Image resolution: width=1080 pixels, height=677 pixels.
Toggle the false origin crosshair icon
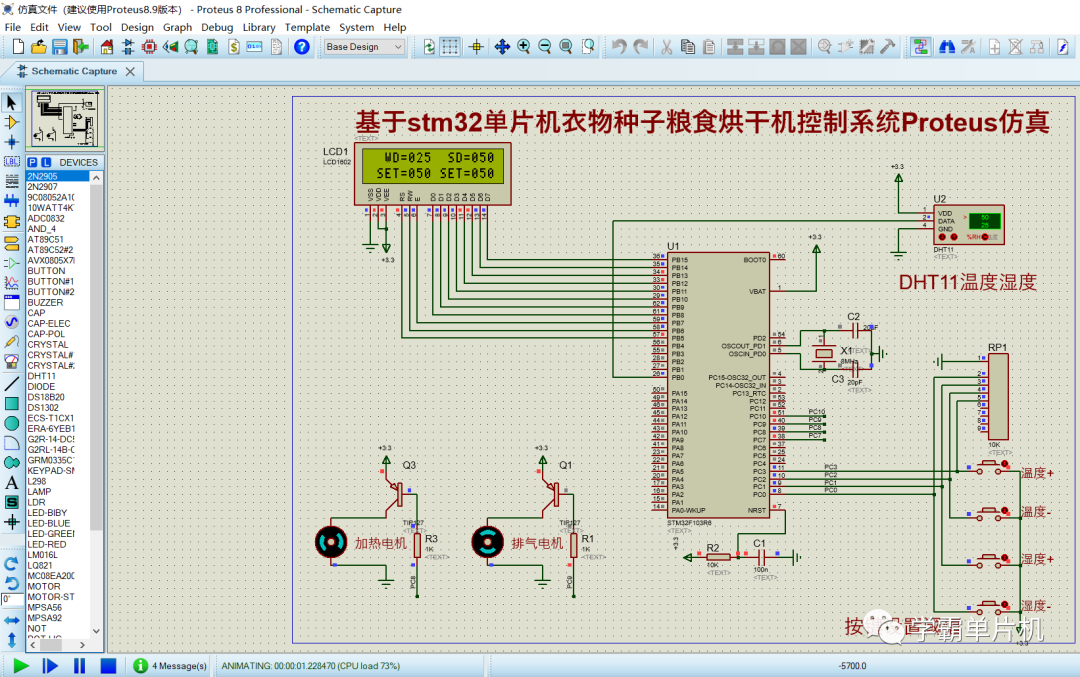[x=476, y=47]
